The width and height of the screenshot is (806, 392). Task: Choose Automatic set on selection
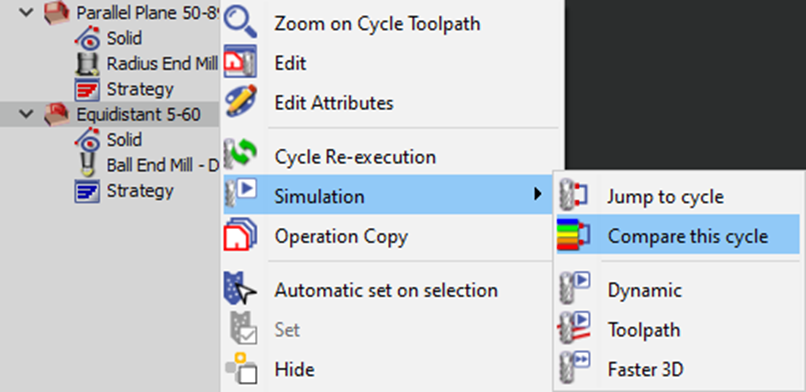pyautogui.click(x=388, y=290)
